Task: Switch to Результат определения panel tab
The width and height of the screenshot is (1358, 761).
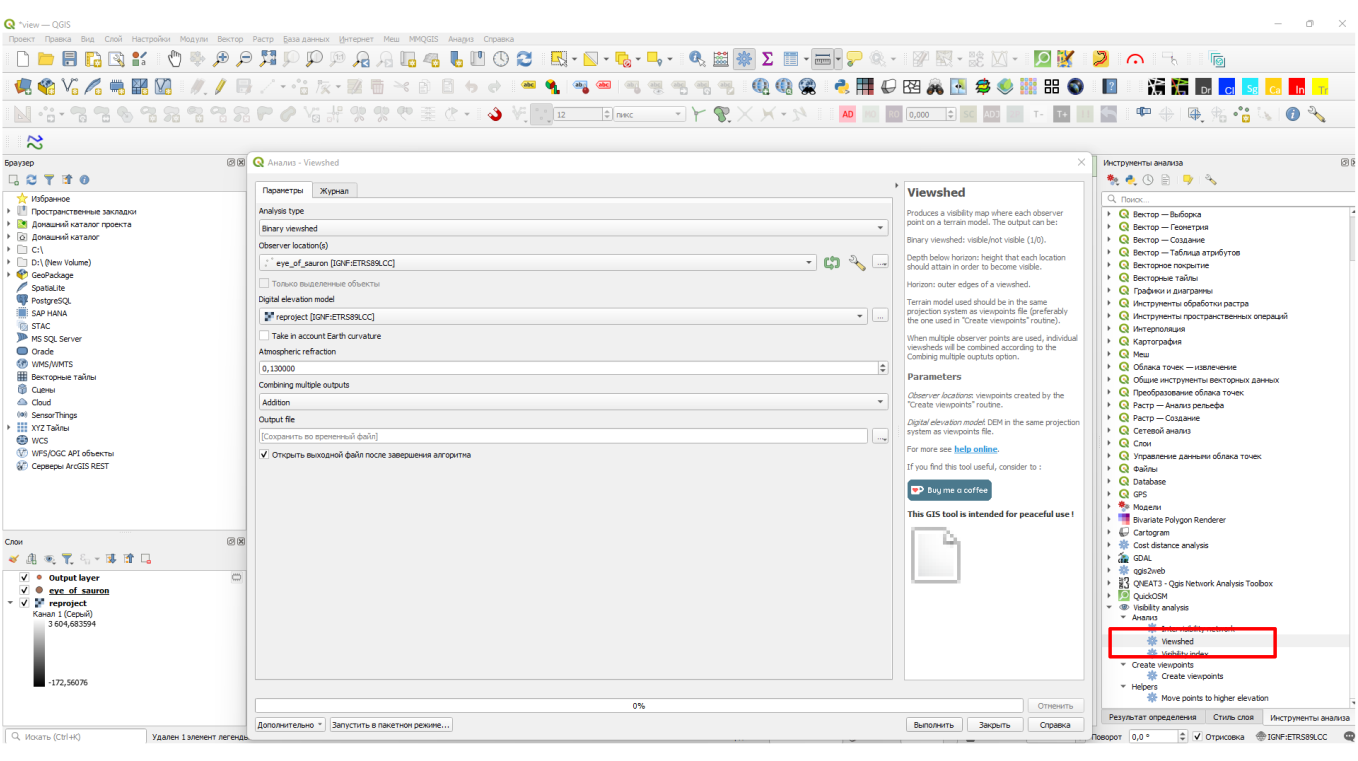Action: pos(1152,717)
